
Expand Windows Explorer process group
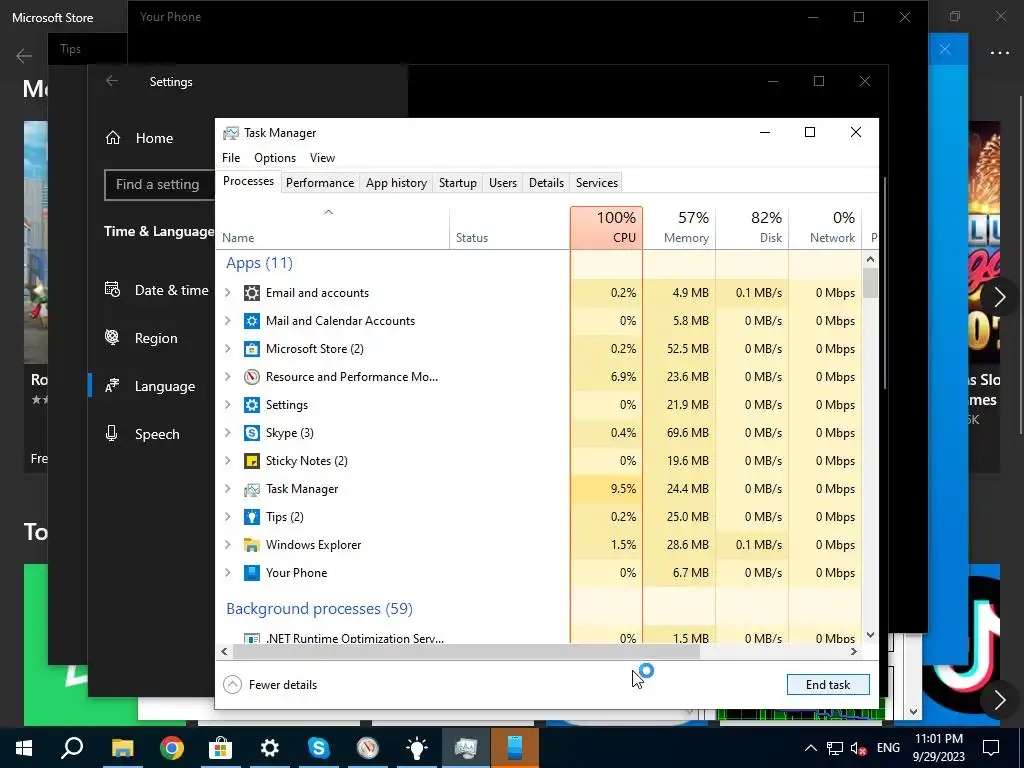tap(227, 545)
